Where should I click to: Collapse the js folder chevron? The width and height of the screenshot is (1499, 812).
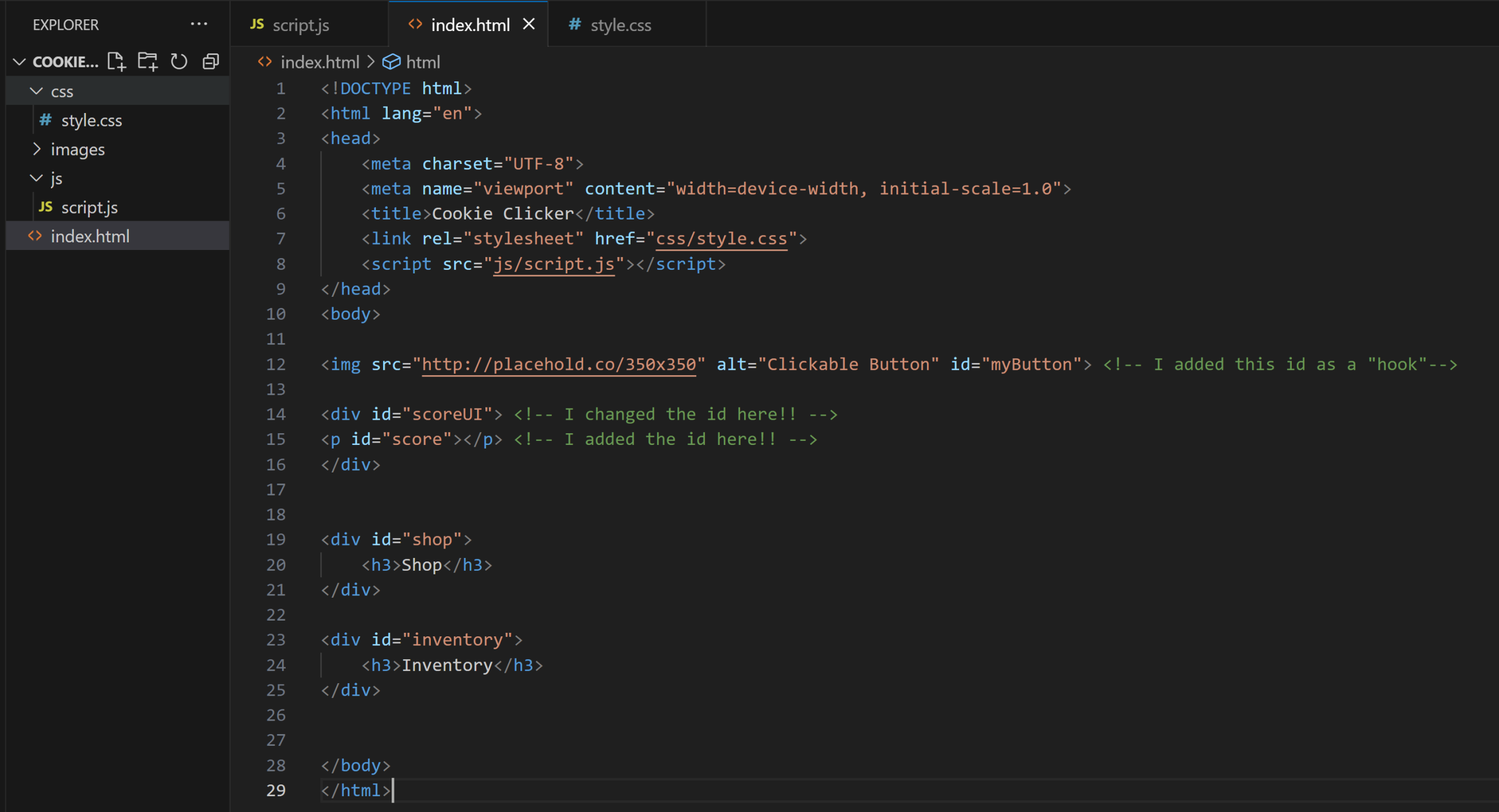coord(36,178)
